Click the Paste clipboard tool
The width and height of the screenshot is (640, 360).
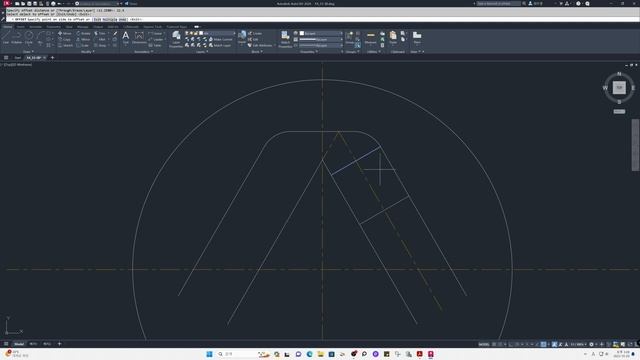coord(393,38)
